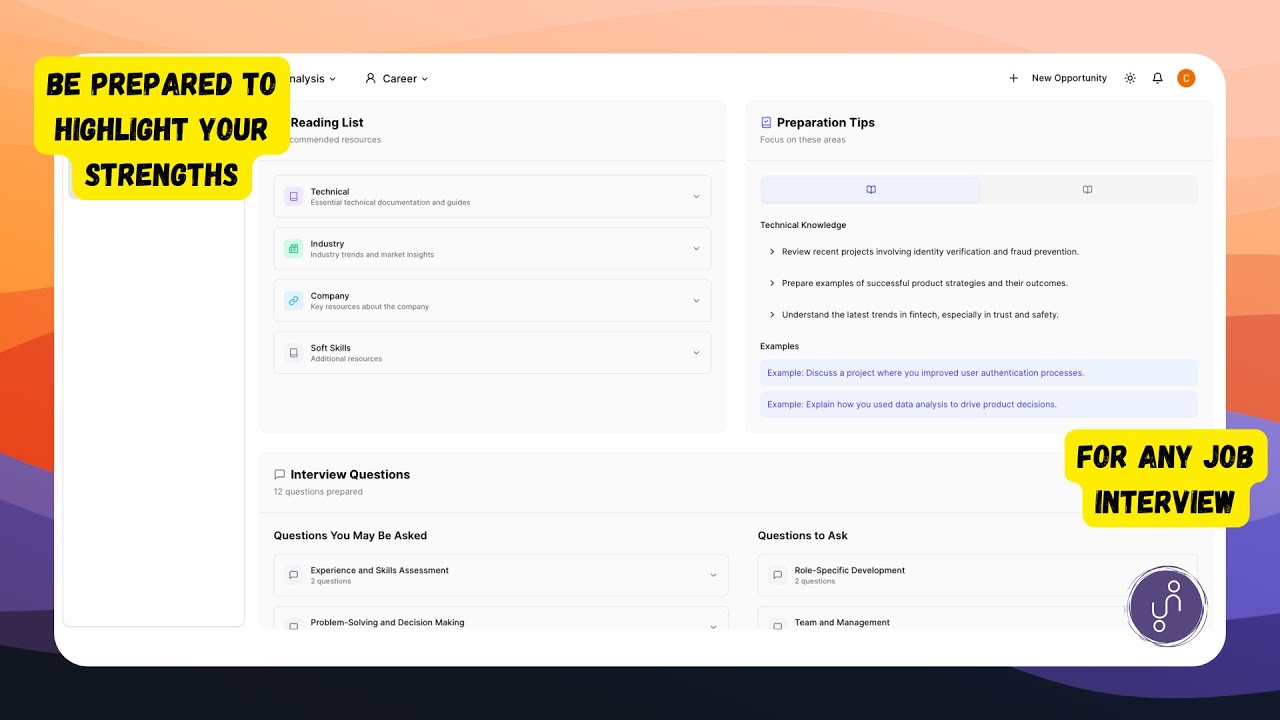This screenshot has height=720, width=1280.
Task: Click the Questions You May Be Asked heading
Action: click(x=350, y=536)
